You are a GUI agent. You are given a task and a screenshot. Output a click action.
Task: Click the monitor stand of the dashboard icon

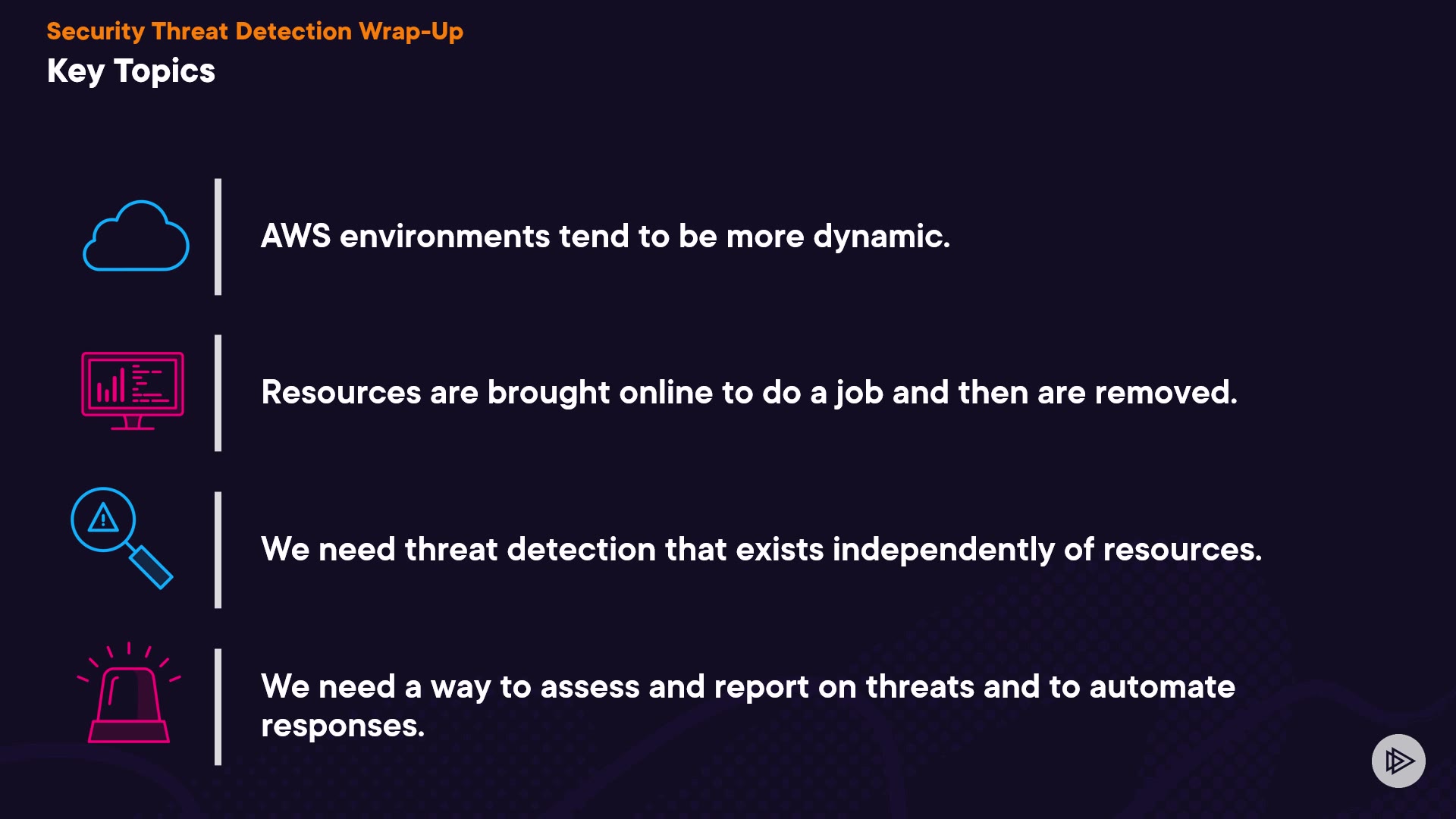point(133,423)
